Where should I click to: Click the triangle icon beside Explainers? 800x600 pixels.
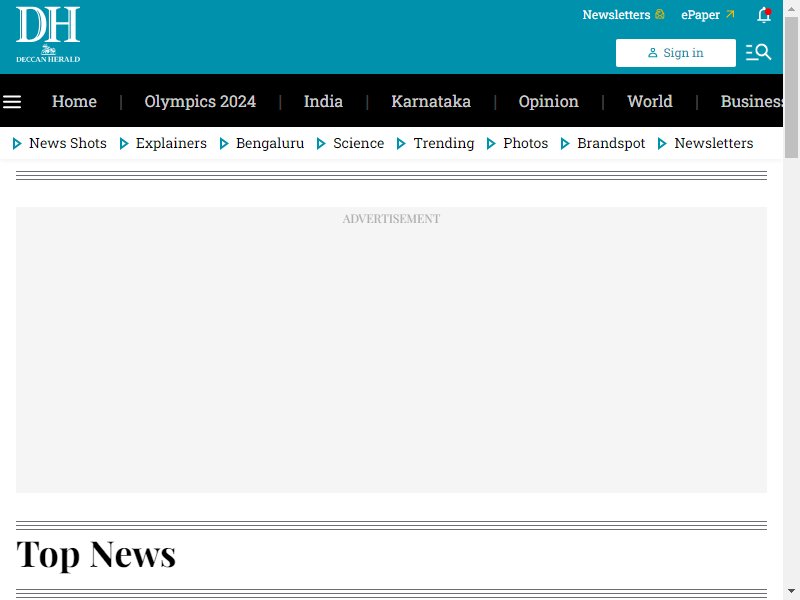point(123,143)
